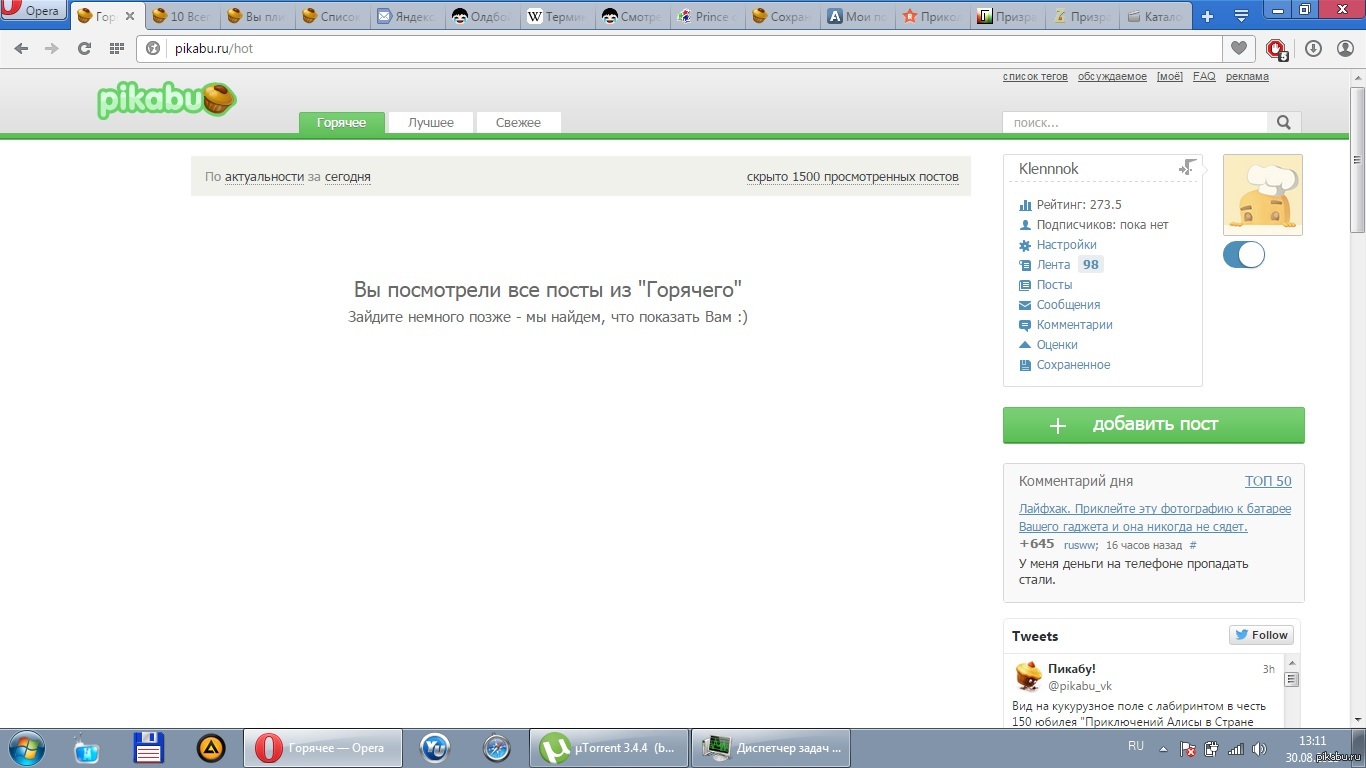Screen dimensions: 1366x768
Task: Open the "актуальности" sort dropdown
Action: point(264,176)
